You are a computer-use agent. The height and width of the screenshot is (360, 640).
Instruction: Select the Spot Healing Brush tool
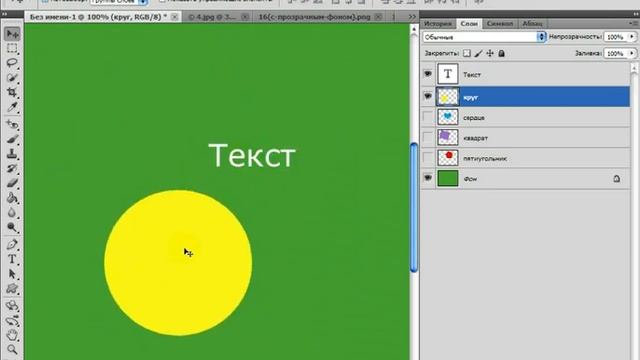pos(12,124)
